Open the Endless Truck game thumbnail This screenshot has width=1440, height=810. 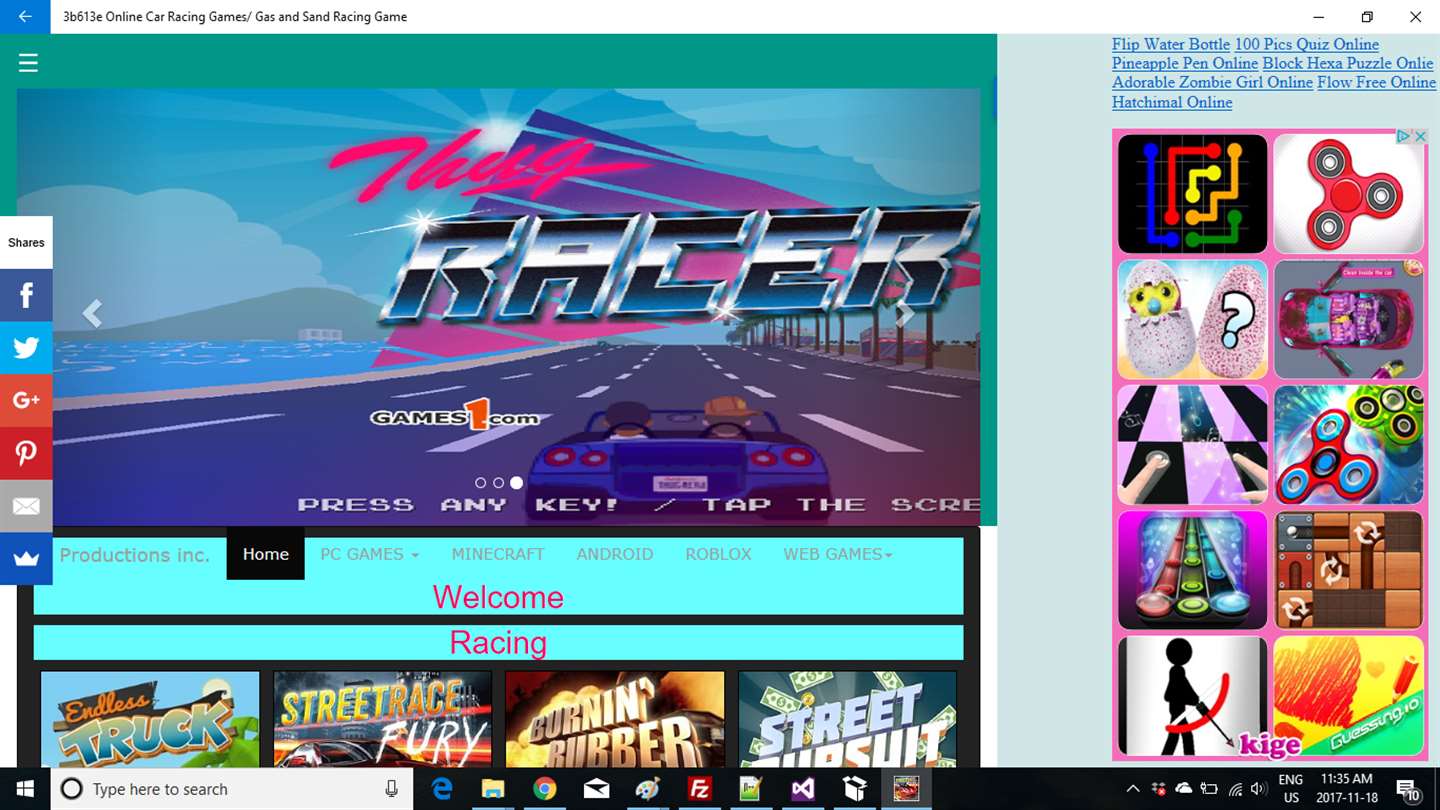click(150, 719)
